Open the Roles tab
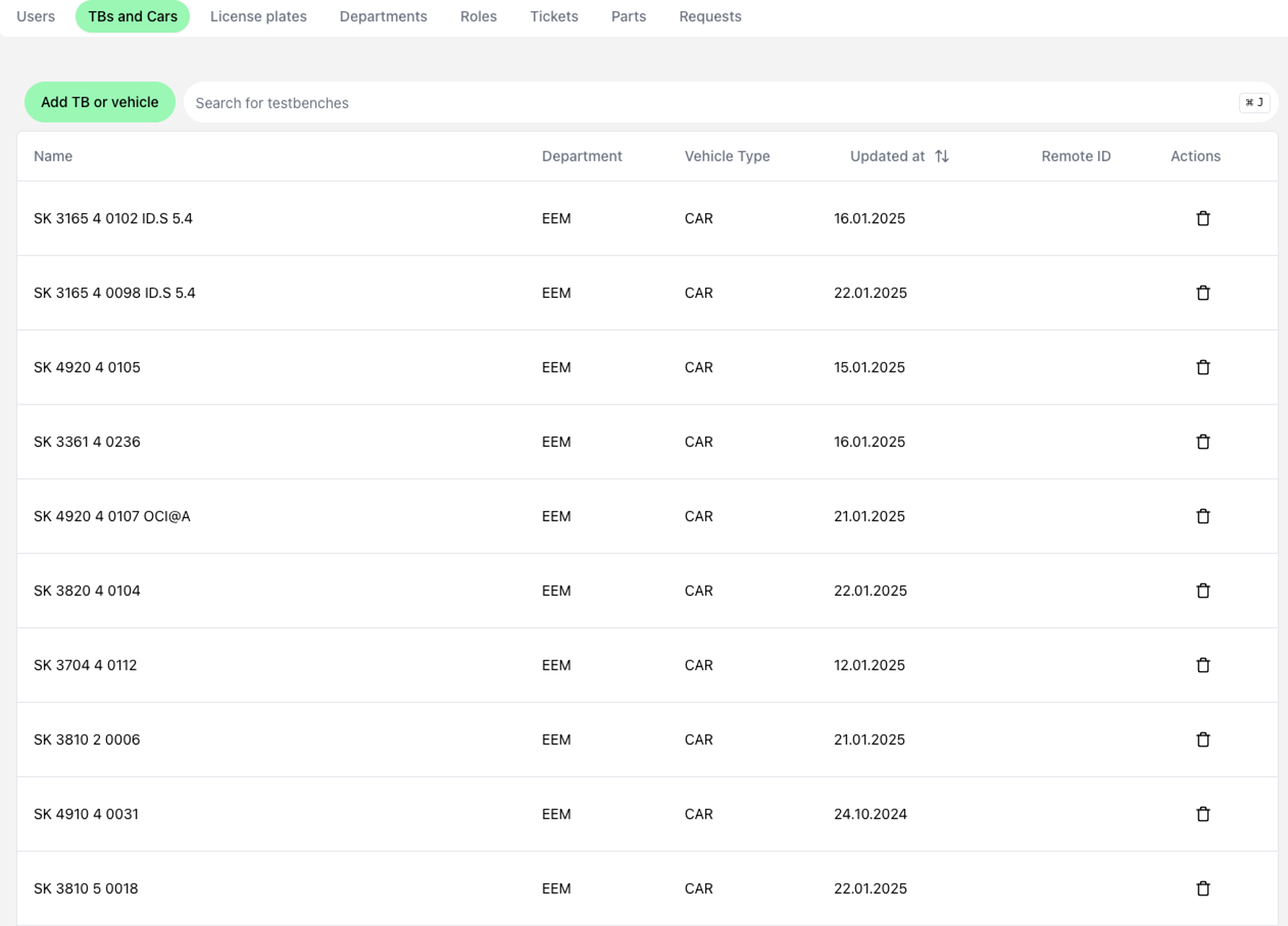 point(478,17)
